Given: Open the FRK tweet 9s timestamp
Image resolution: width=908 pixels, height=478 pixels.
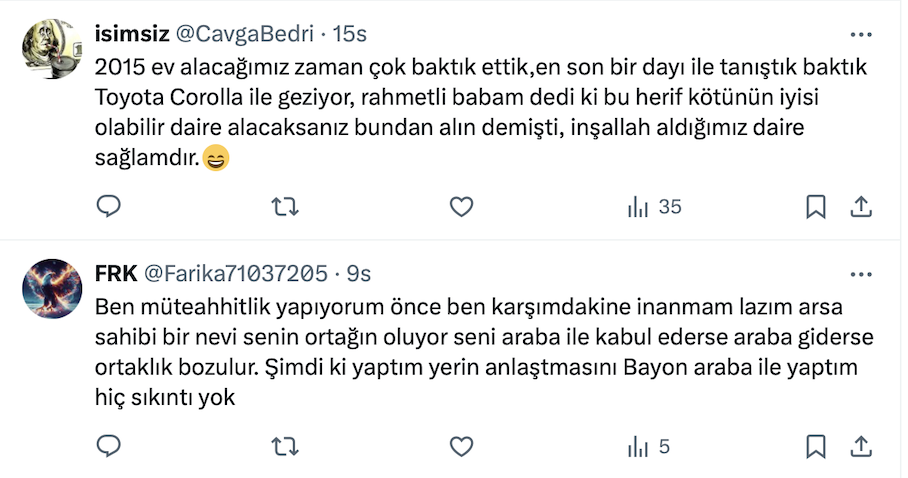Looking at the screenshot, I should (x=359, y=273).
